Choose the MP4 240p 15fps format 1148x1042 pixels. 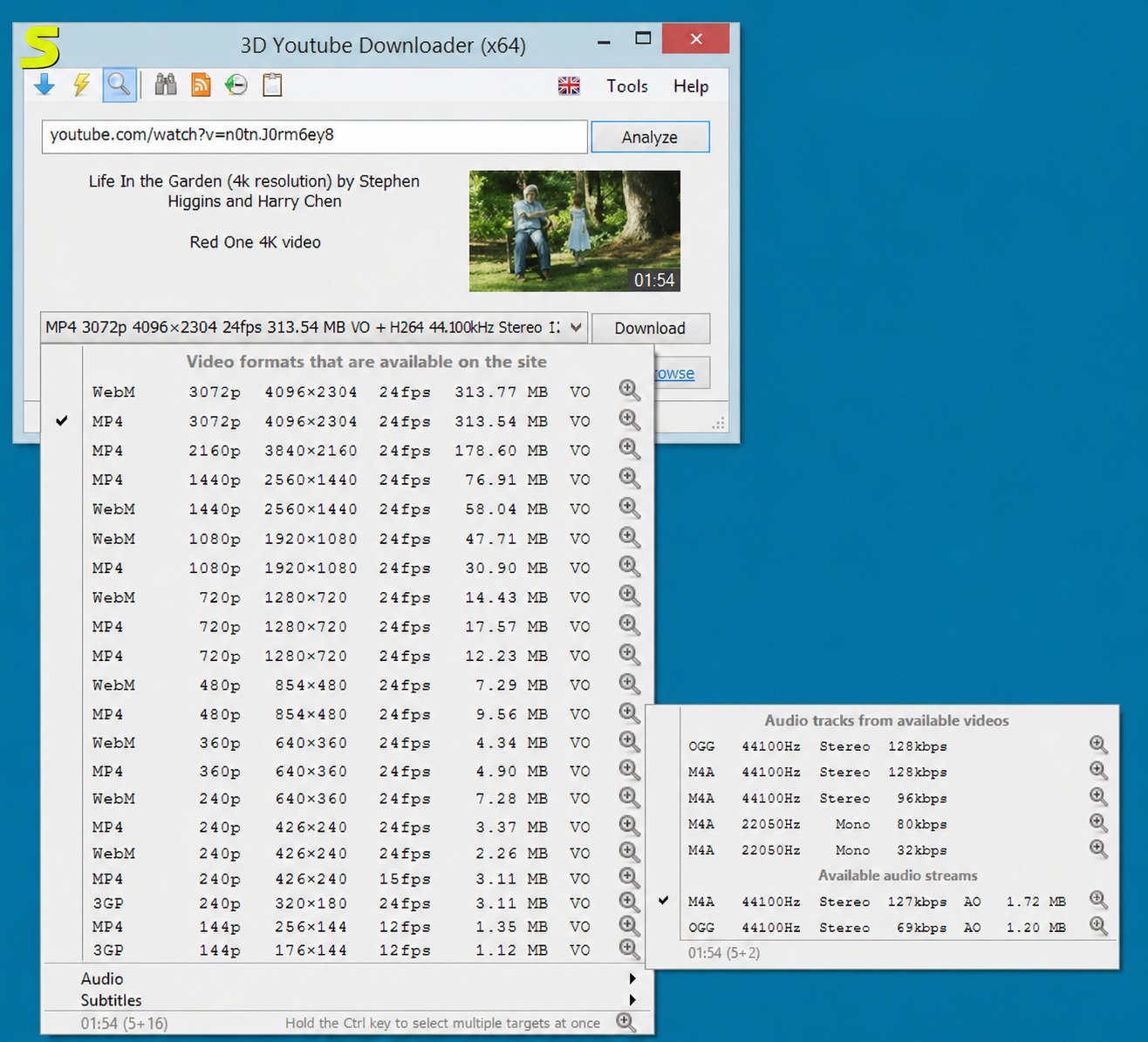click(347, 879)
